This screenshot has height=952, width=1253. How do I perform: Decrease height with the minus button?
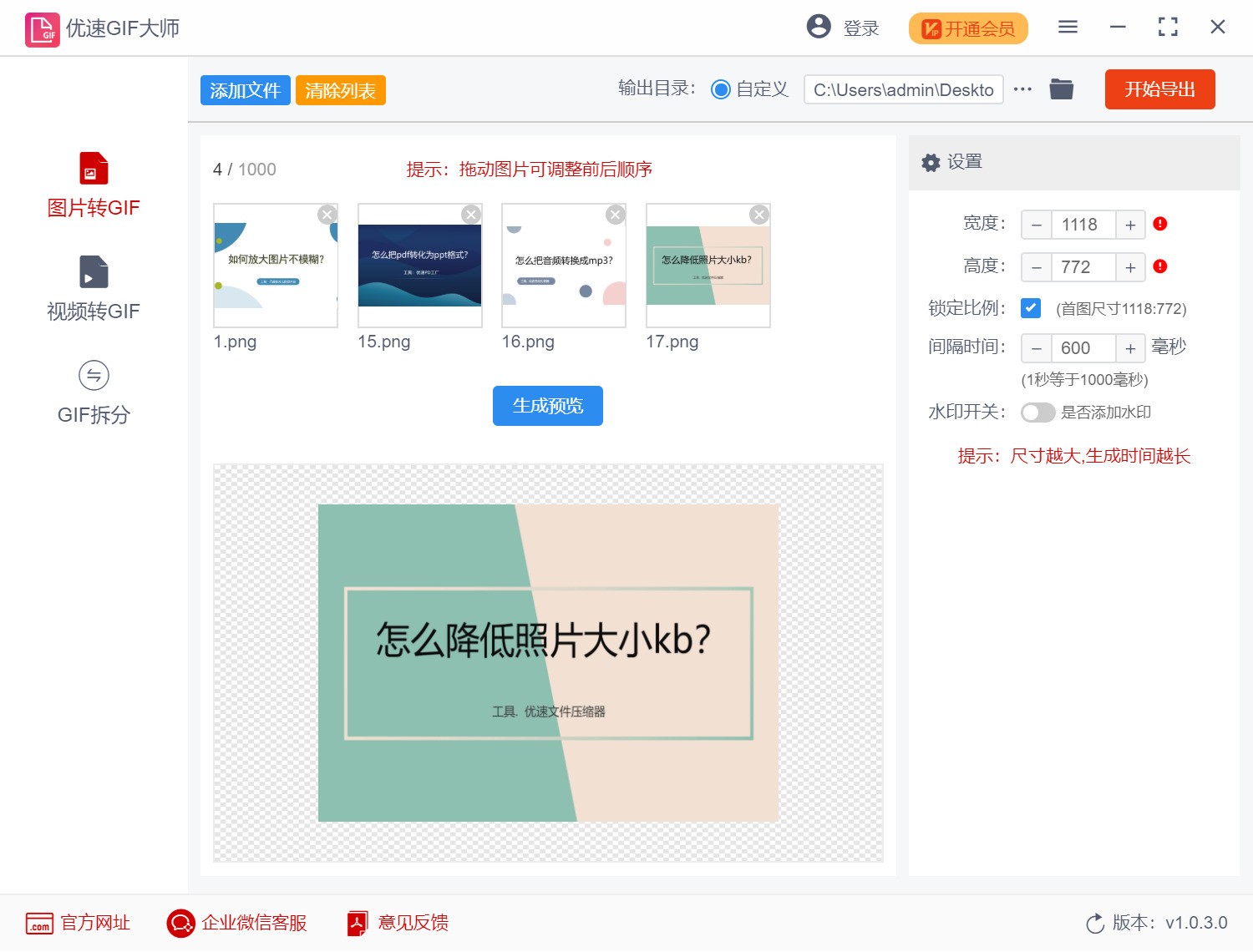click(1037, 267)
